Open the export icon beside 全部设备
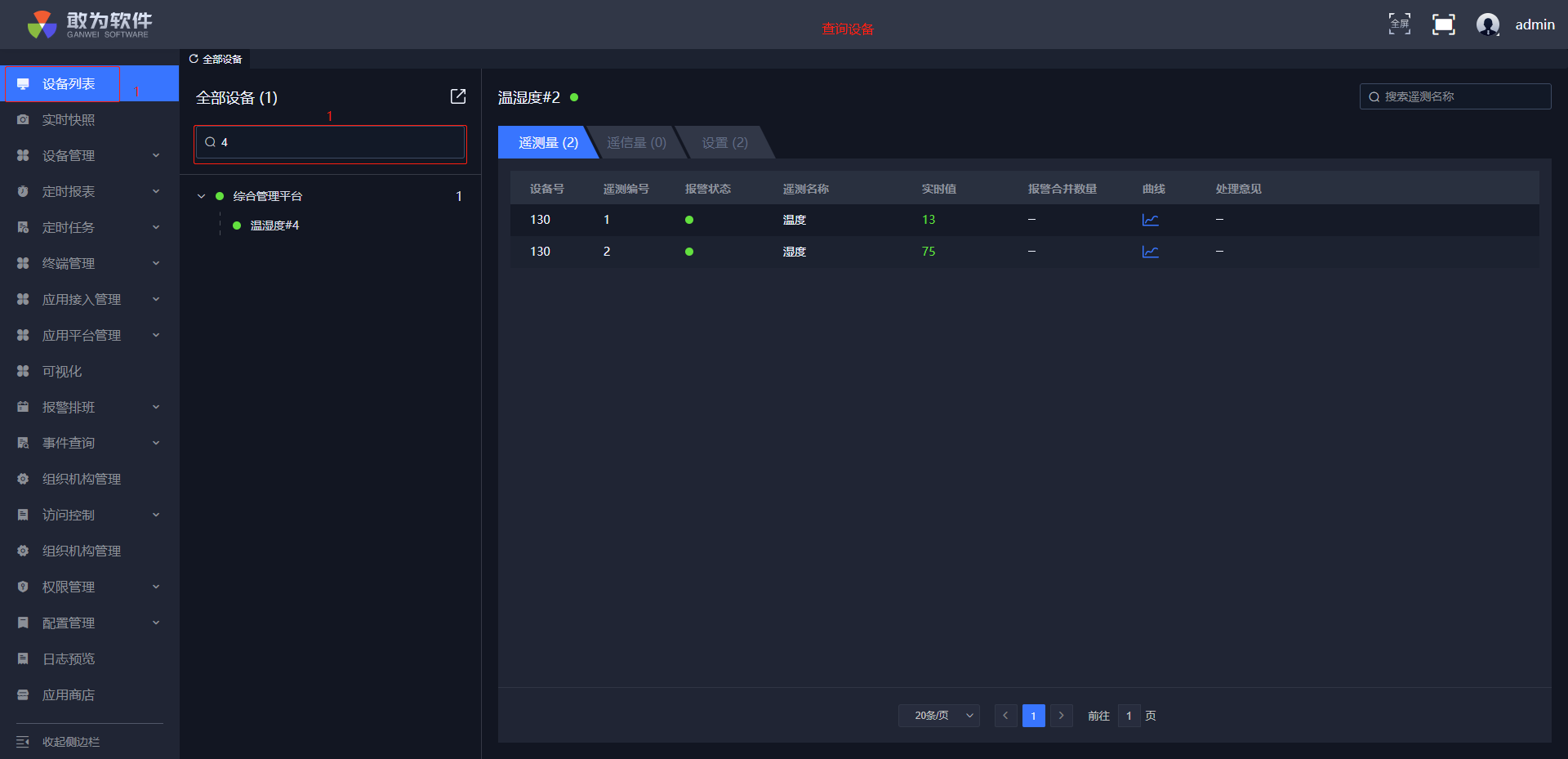 (x=458, y=96)
